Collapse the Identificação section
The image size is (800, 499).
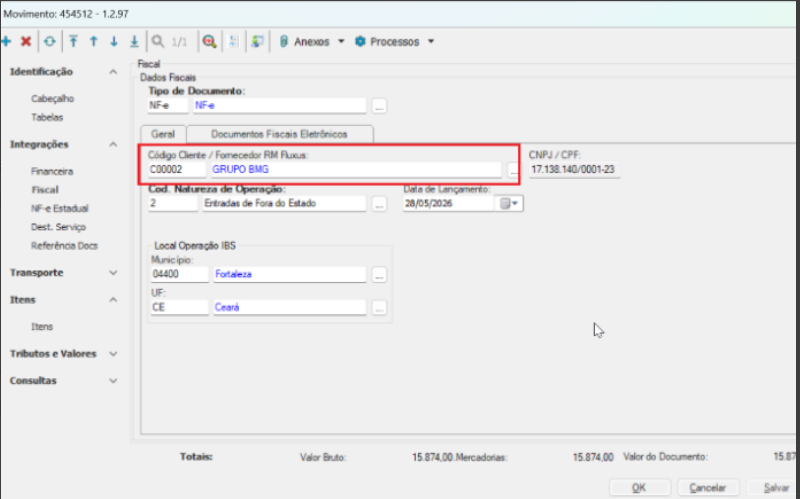(x=113, y=72)
